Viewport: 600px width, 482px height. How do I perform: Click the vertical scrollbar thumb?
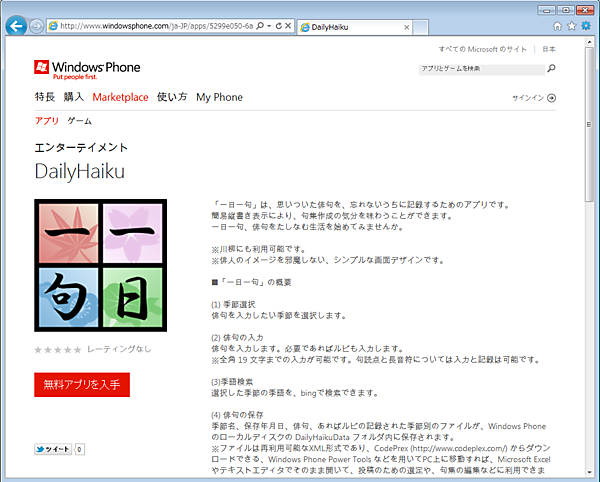[589, 124]
